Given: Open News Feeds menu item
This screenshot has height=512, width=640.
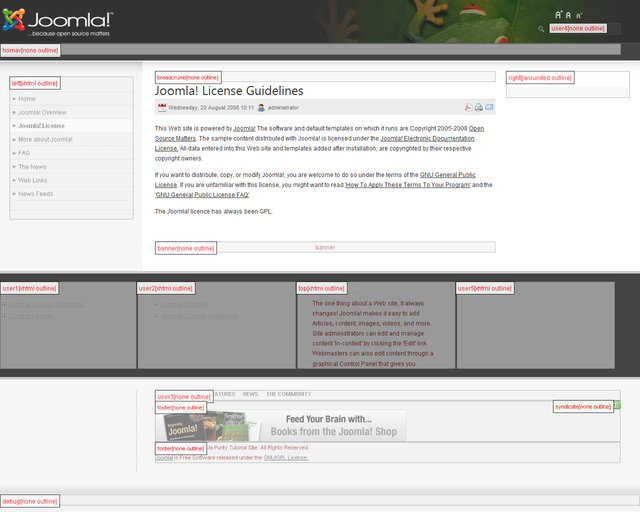Looking at the screenshot, I should (x=36, y=194).
